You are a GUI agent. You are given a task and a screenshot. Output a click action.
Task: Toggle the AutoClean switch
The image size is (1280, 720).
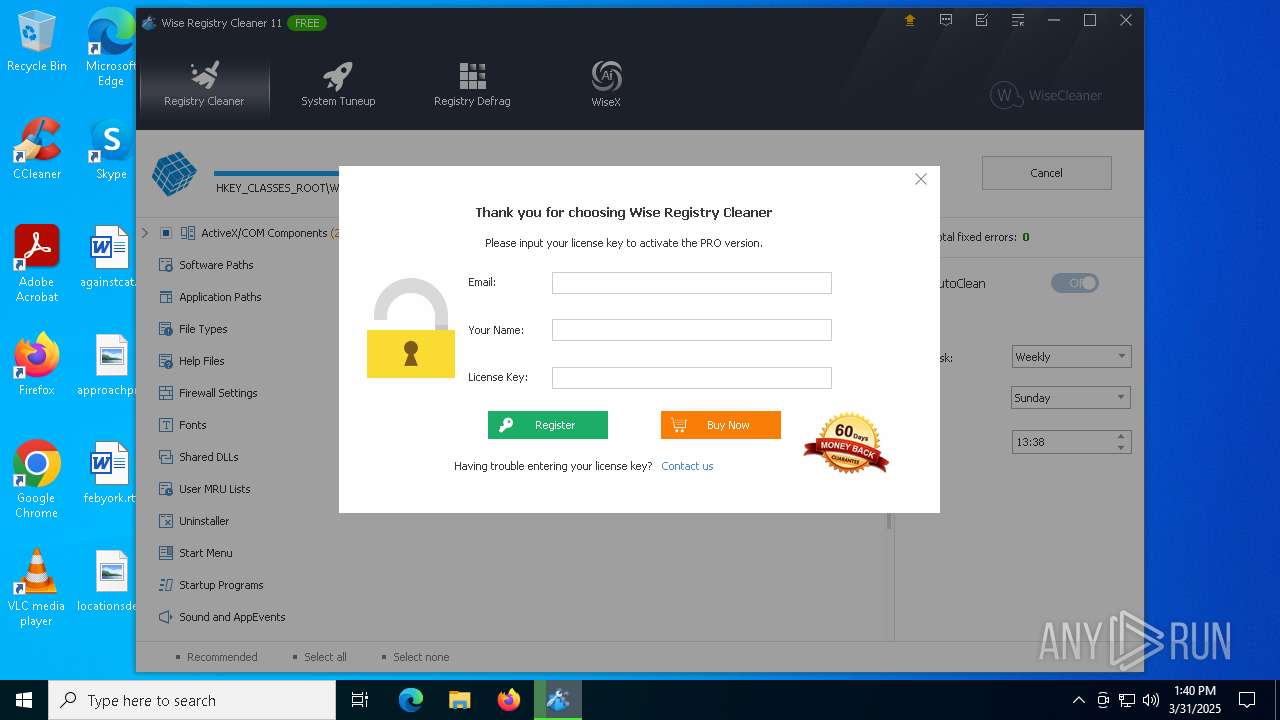(1075, 283)
